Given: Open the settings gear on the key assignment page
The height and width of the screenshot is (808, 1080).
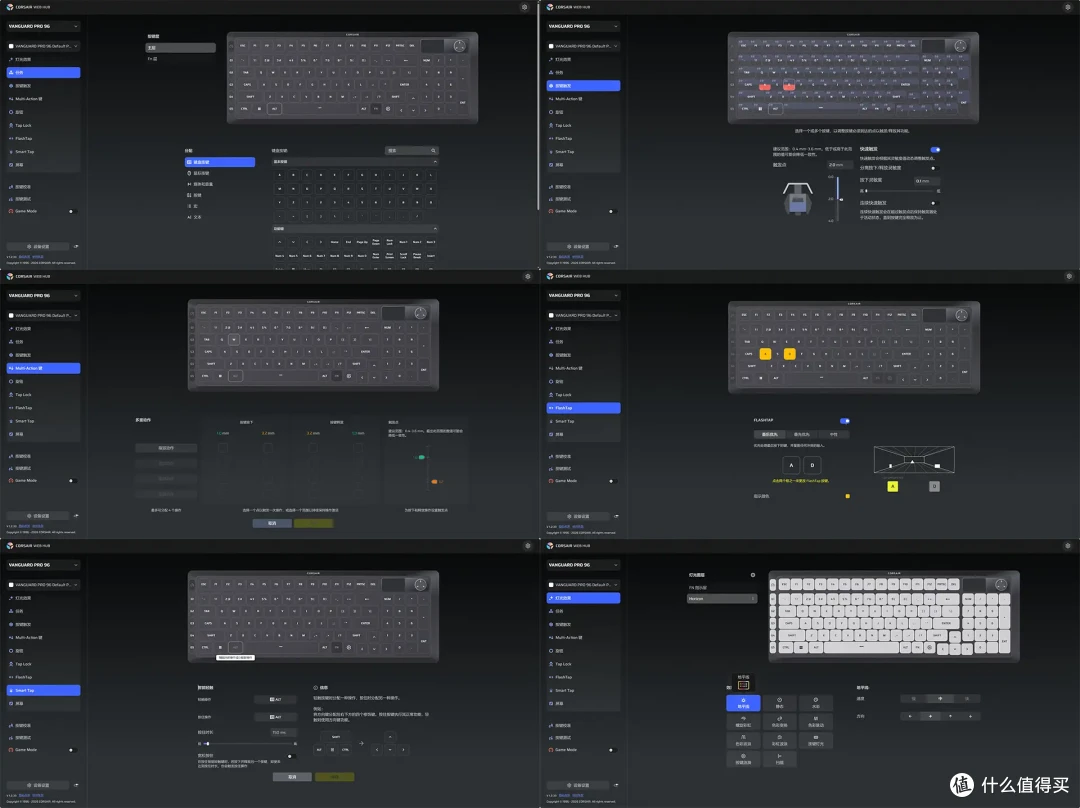Looking at the screenshot, I should point(524,7).
